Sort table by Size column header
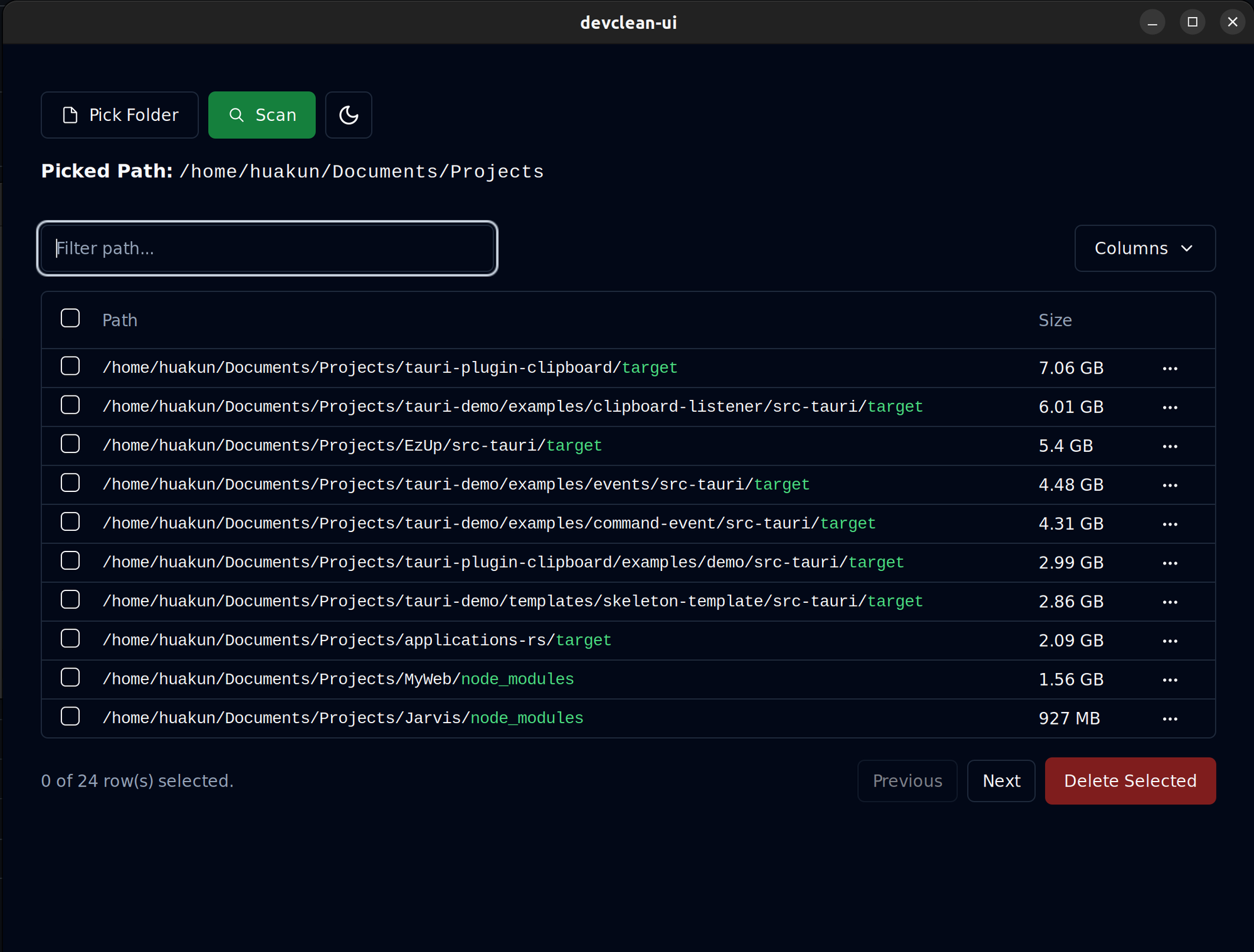1254x952 pixels. (1055, 320)
